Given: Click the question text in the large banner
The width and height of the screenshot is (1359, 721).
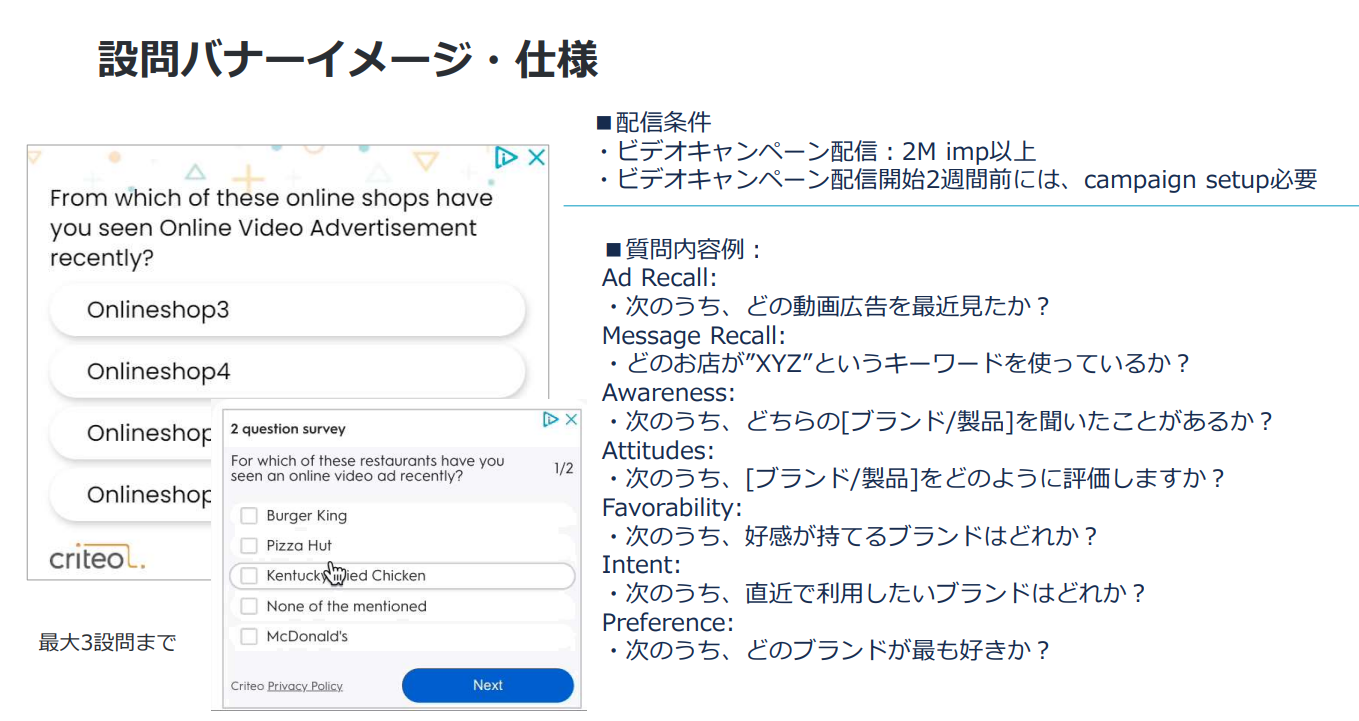Looking at the screenshot, I should point(271,228).
